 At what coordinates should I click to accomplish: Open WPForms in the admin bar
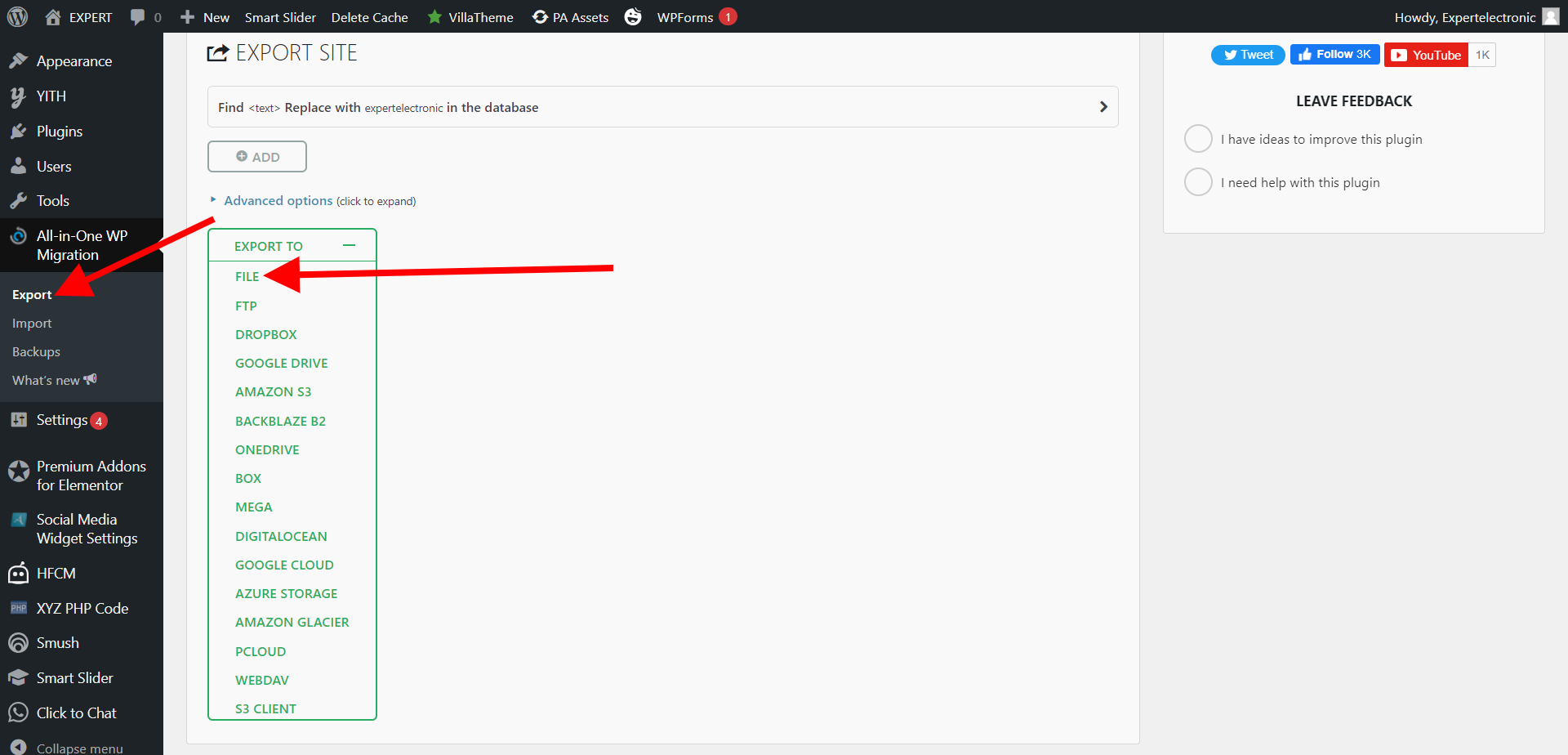click(x=684, y=17)
